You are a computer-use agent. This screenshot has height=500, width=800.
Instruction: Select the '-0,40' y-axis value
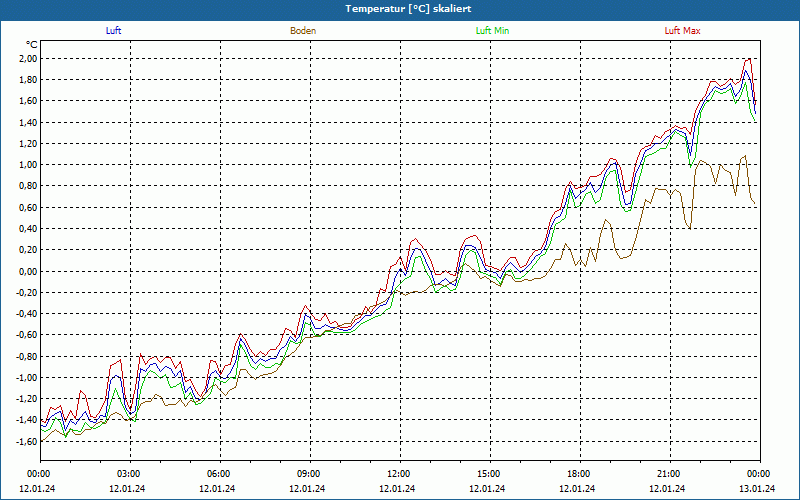(27, 314)
